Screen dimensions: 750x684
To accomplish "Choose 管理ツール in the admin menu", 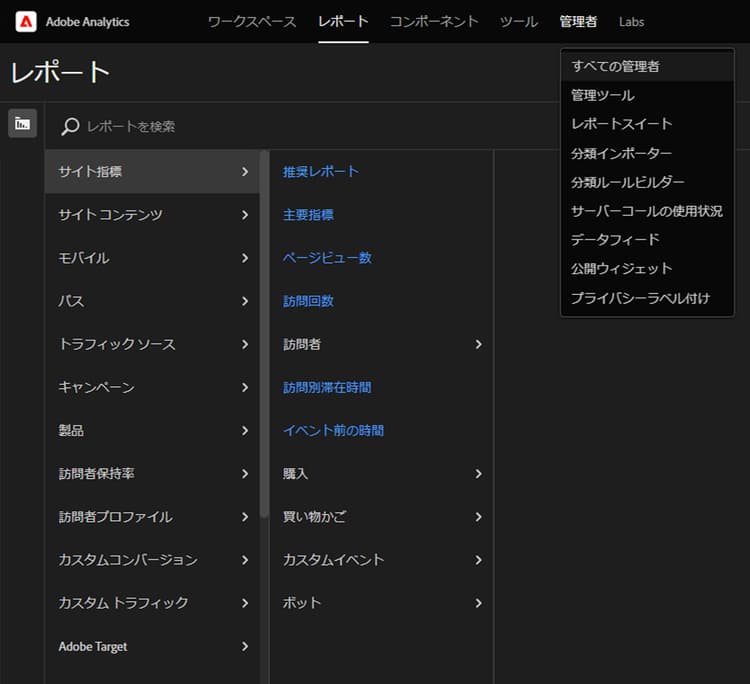I will [x=647, y=95].
